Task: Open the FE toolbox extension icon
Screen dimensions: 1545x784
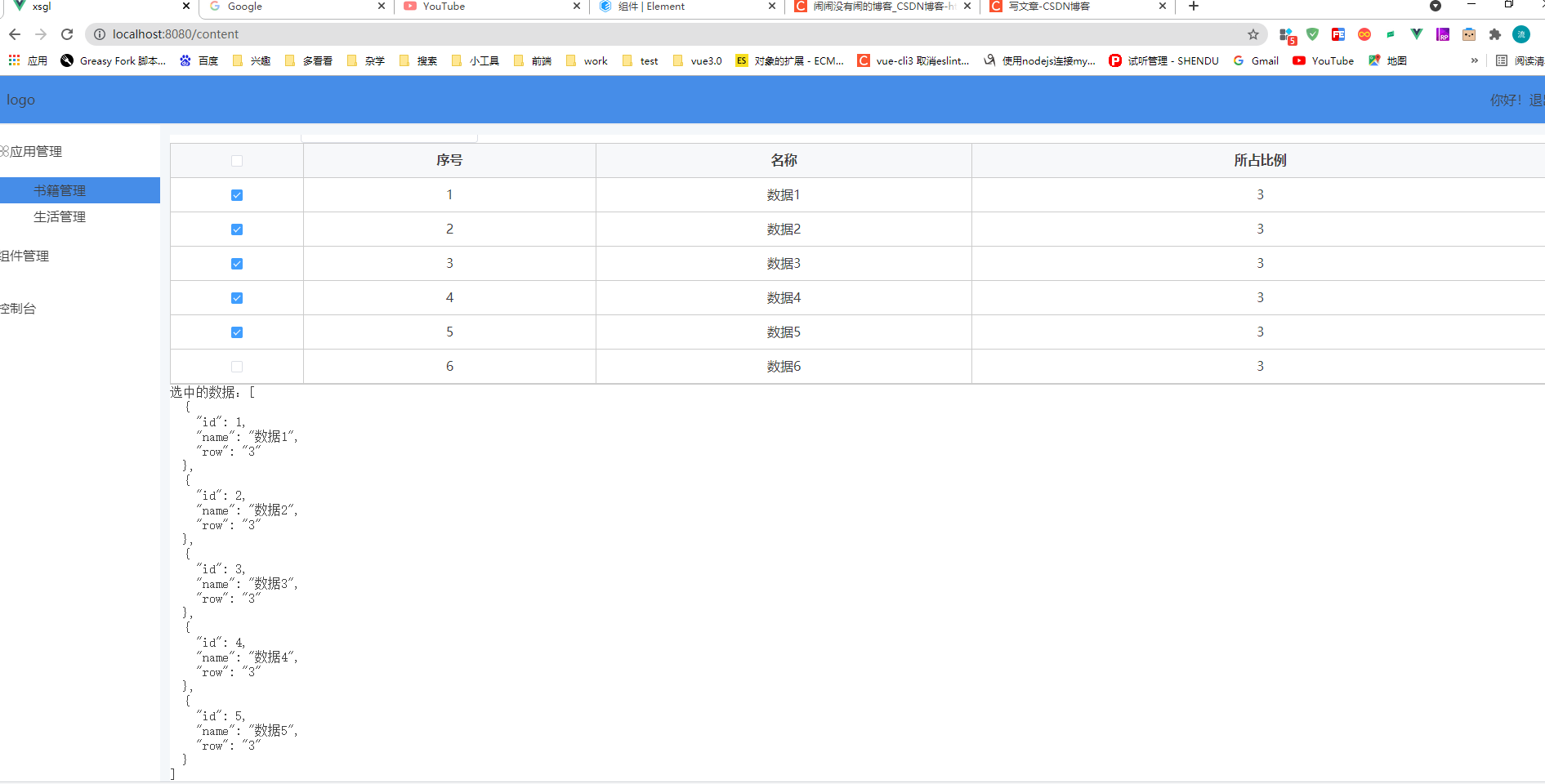Action: [x=1338, y=34]
